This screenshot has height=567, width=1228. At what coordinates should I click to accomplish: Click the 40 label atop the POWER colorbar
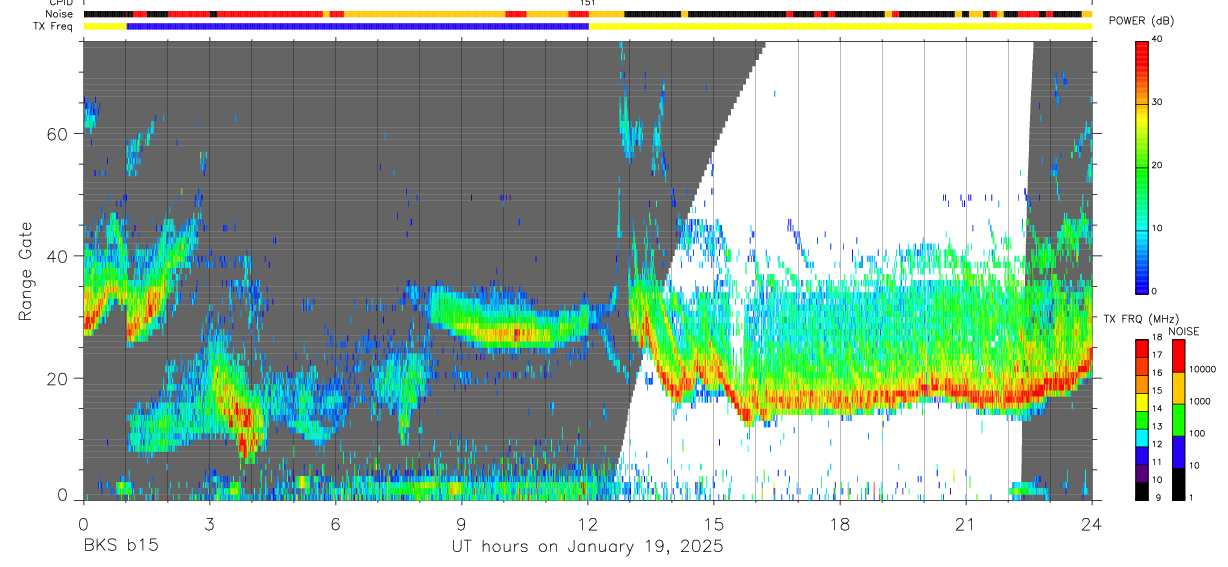tap(1157, 39)
